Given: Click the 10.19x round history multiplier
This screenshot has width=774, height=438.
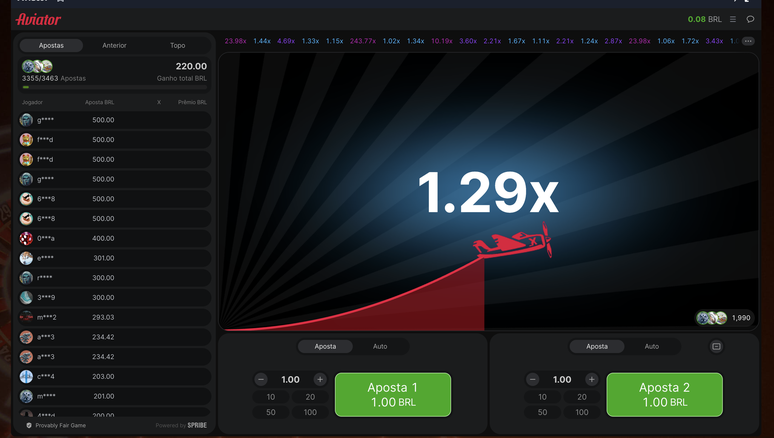Looking at the screenshot, I should tap(442, 41).
